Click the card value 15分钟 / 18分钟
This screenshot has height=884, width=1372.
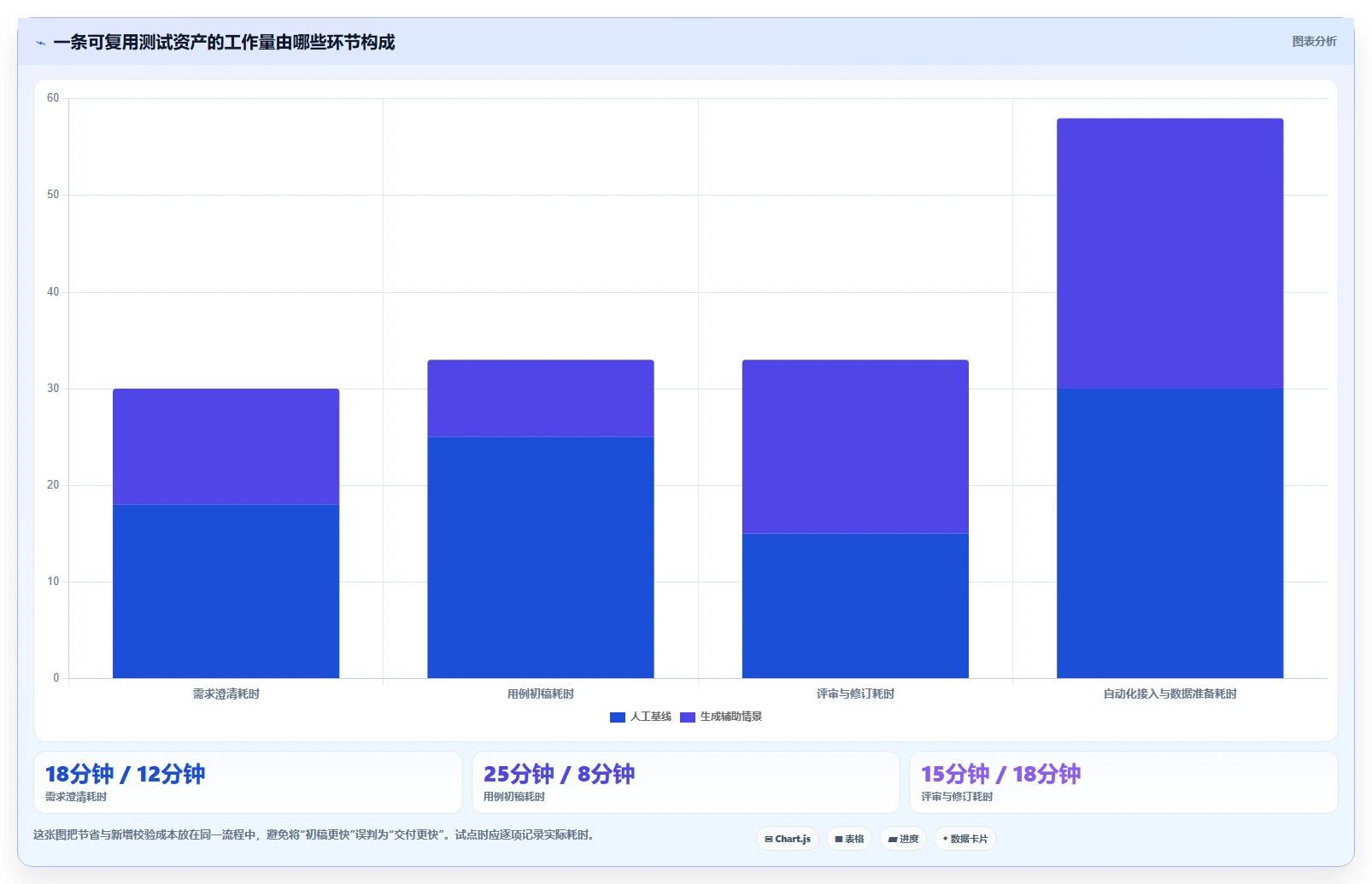(1000, 774)
